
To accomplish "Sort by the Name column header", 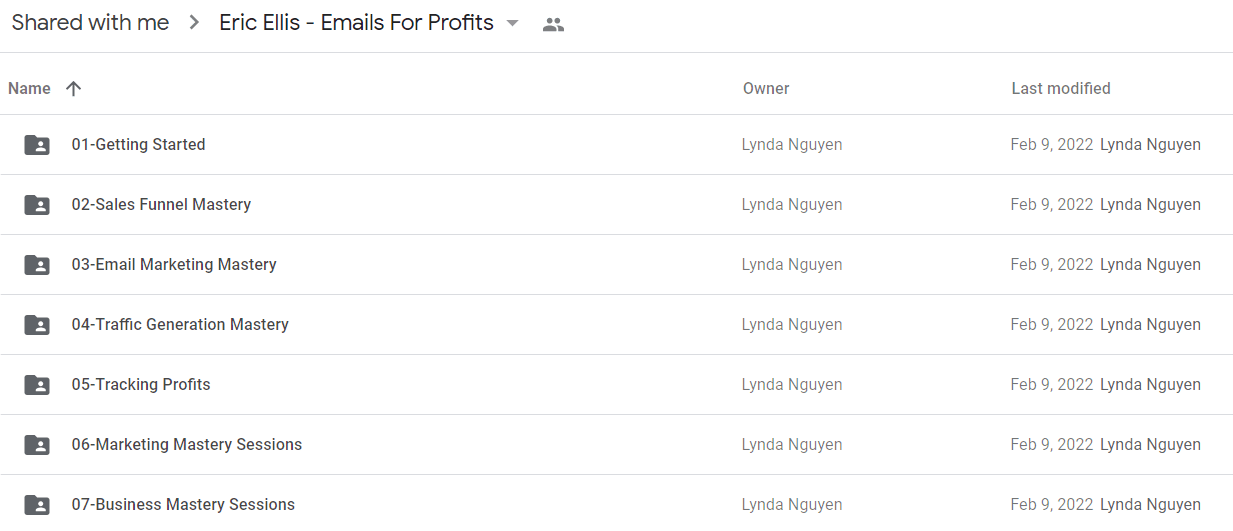I will [x=29, y=88].
